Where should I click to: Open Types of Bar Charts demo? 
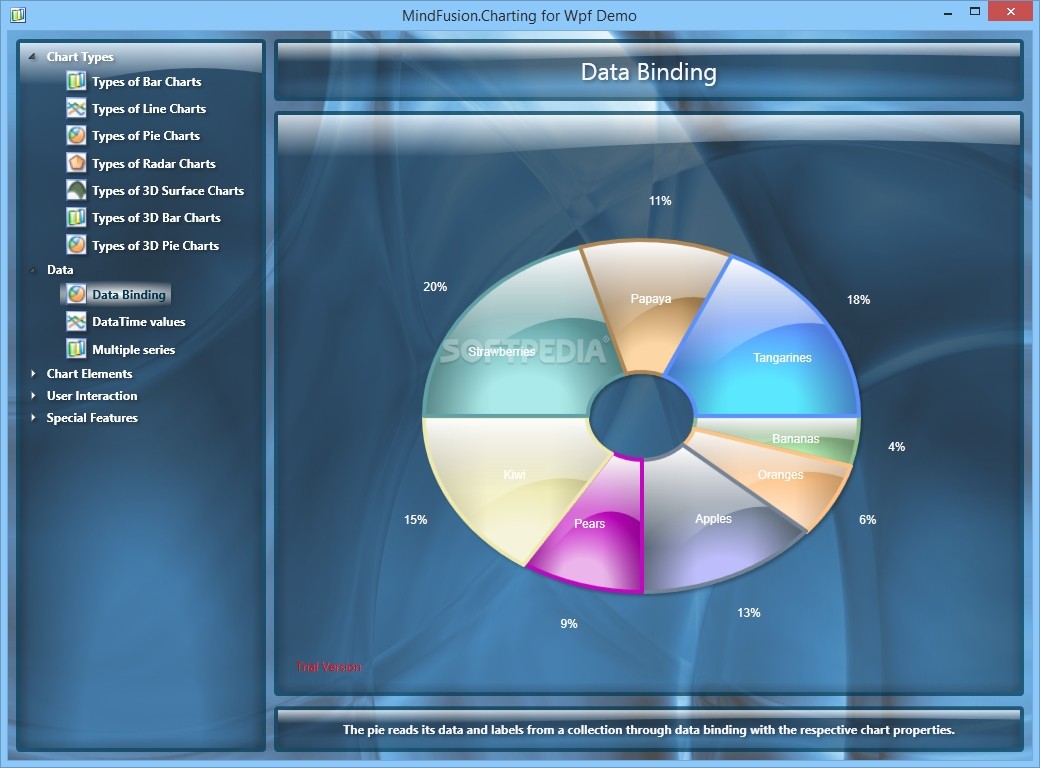[147, 82]
